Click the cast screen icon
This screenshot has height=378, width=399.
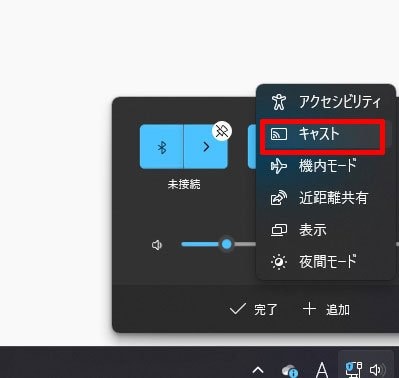[279, 134]
